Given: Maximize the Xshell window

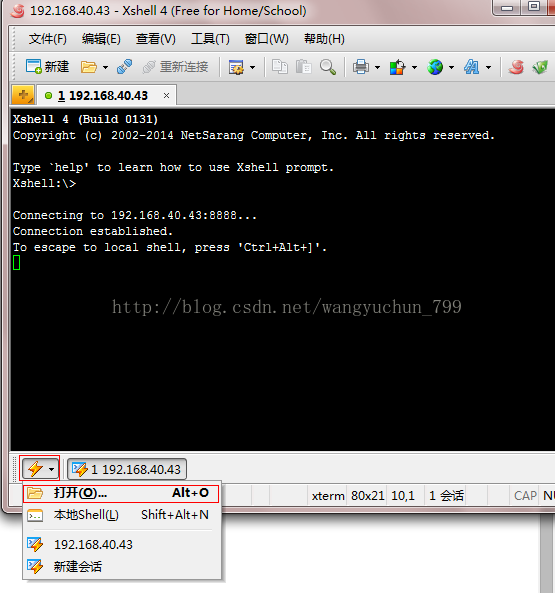Looking at the screenshot, I should tap(534, 7).
